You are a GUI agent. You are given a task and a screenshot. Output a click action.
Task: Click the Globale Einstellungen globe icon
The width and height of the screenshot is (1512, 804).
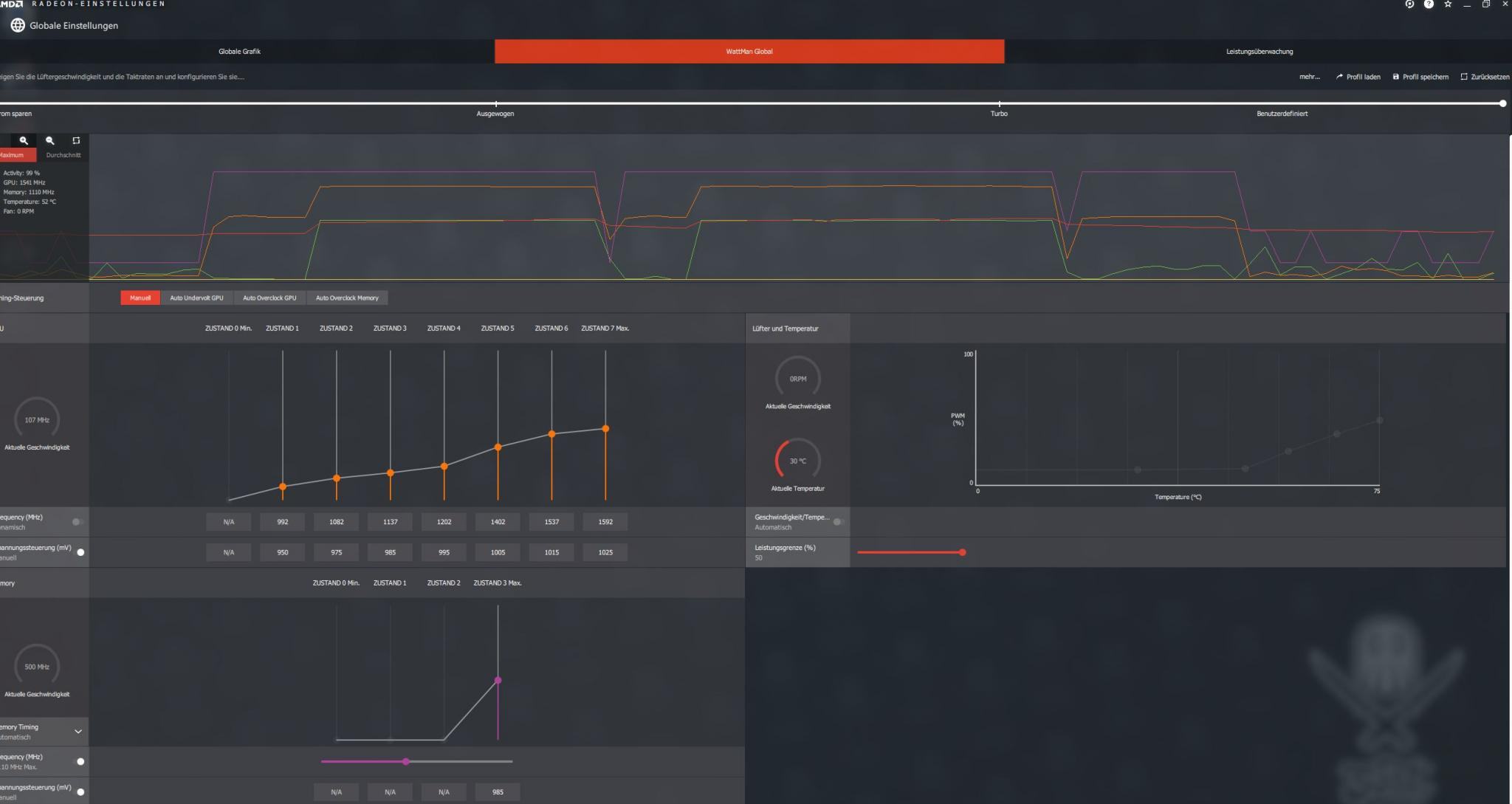(18, 25)
